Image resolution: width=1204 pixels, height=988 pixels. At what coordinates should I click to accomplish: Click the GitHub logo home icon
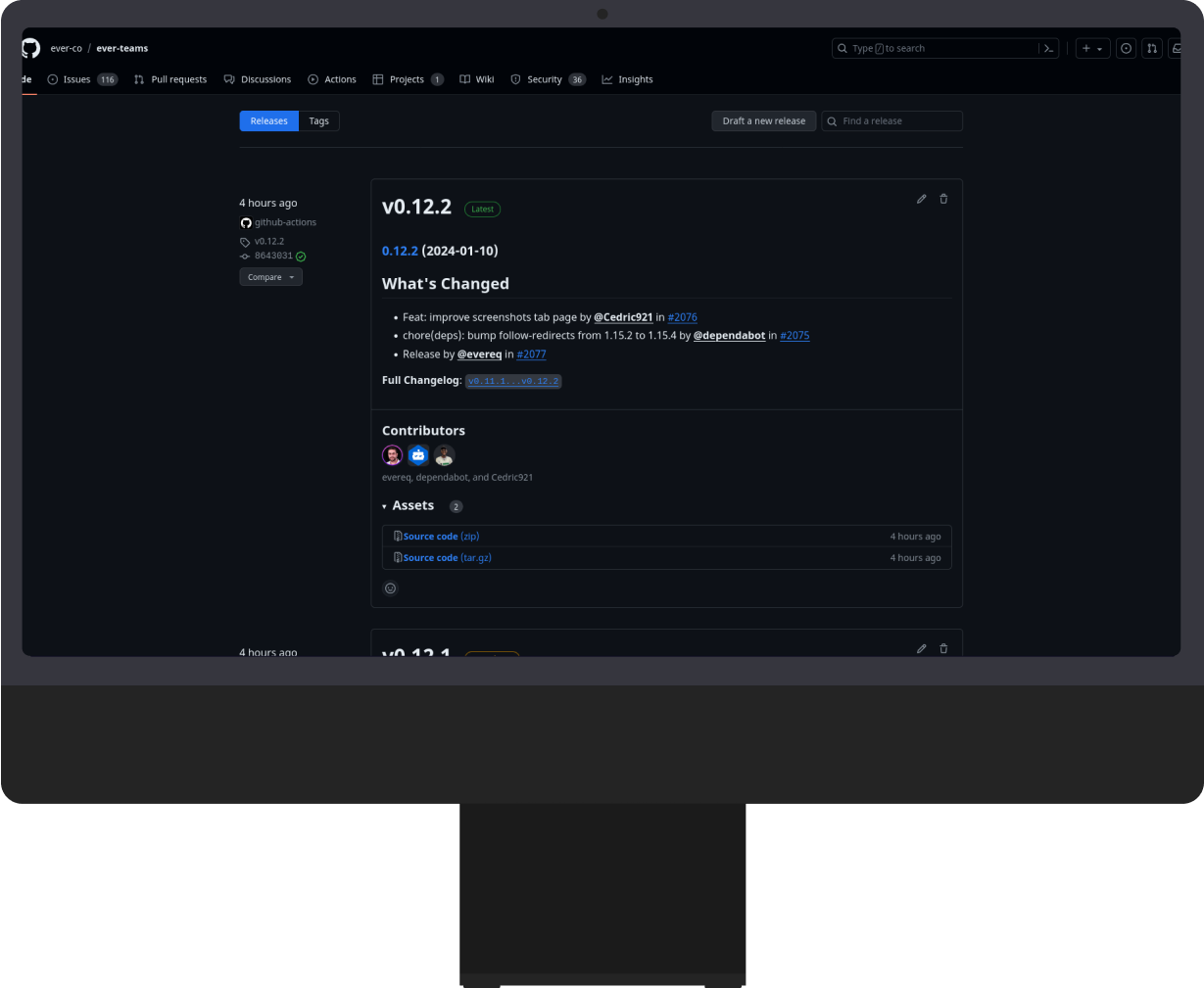[30, 48]
